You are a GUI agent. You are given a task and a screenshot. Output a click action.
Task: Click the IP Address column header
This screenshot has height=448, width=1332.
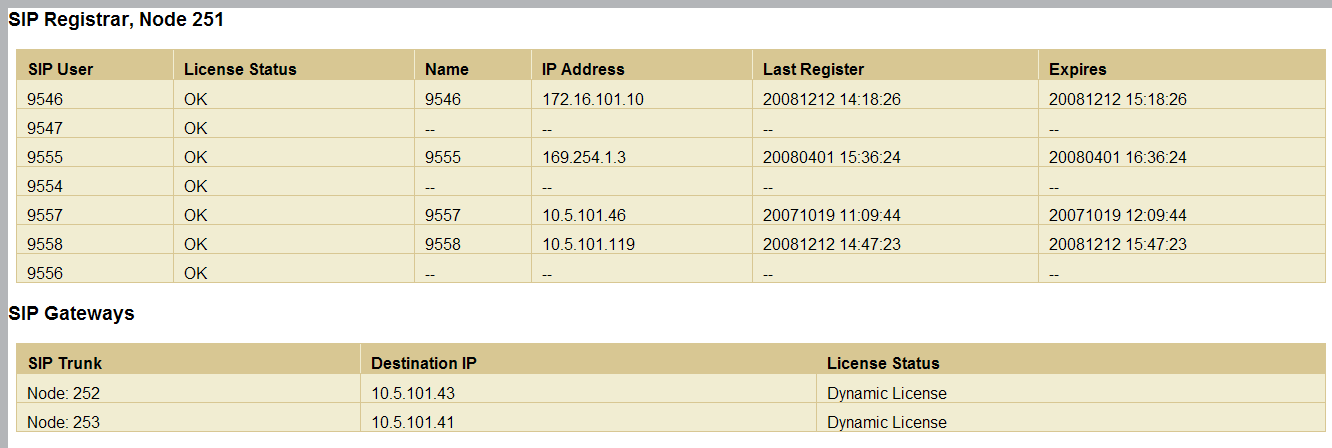pyautogui.click(x=583, y=69)
